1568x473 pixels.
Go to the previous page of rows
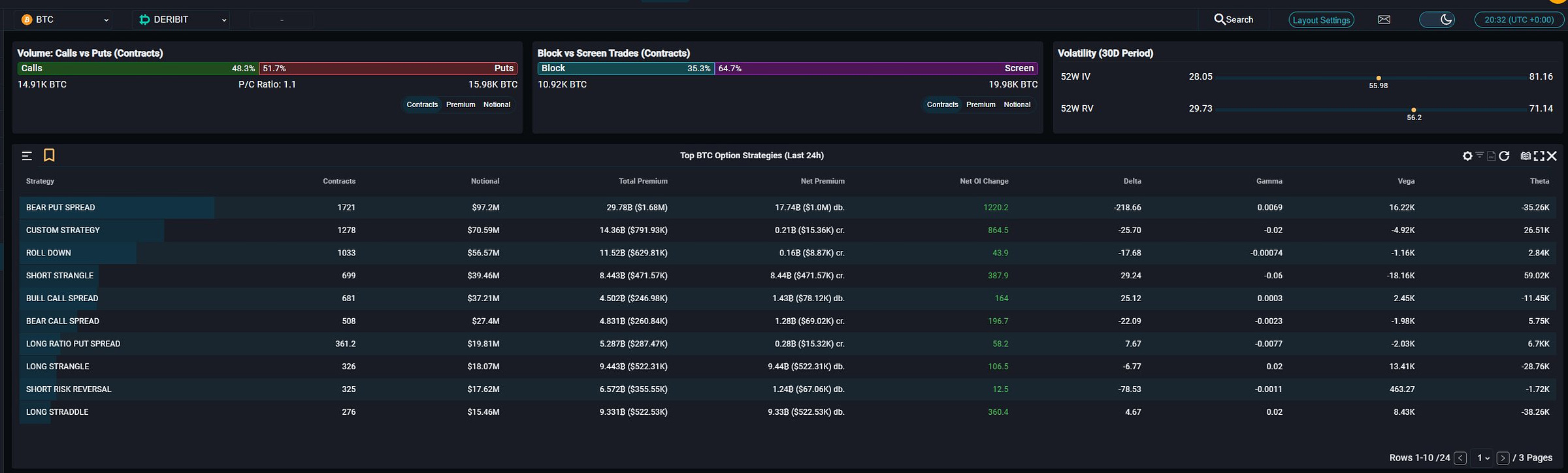click(x=1460, y=458)
